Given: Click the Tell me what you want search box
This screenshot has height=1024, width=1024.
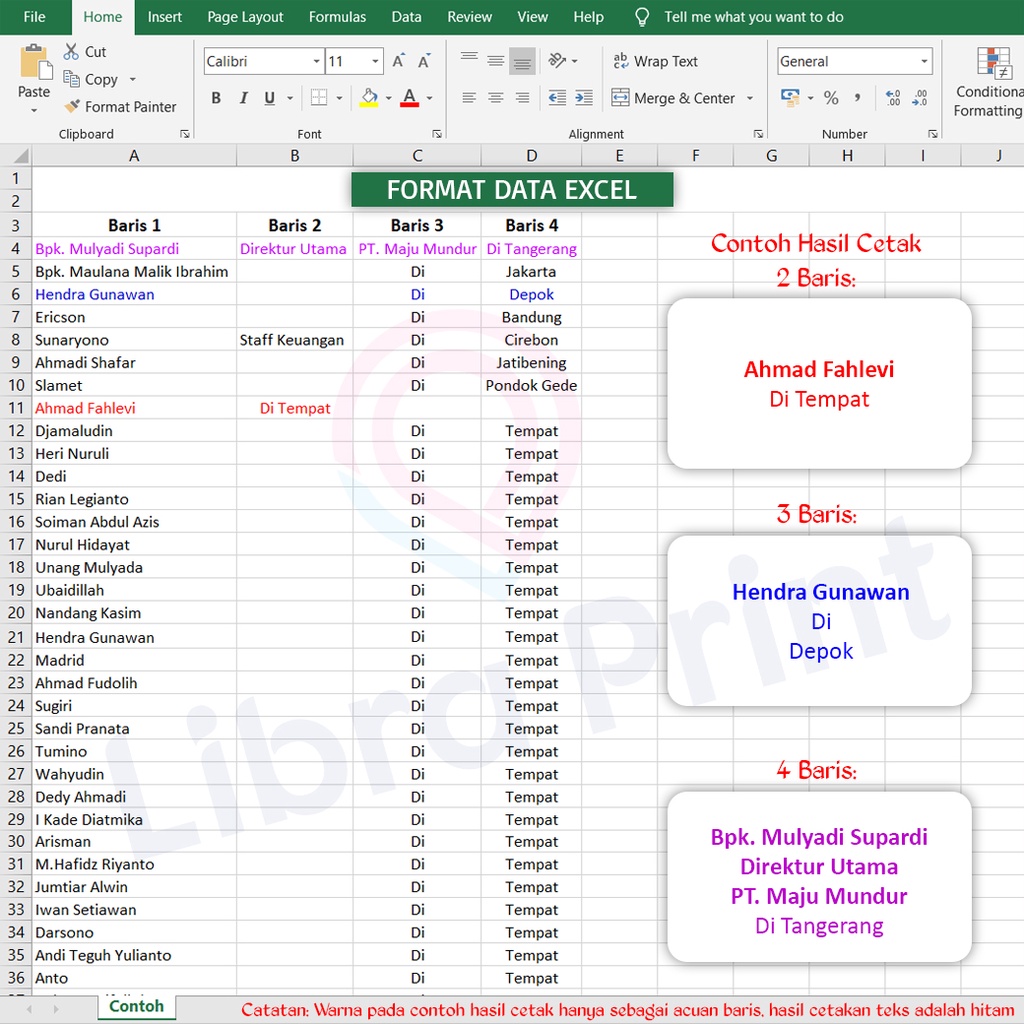Looking at the screenshot, I should [753, 17].
